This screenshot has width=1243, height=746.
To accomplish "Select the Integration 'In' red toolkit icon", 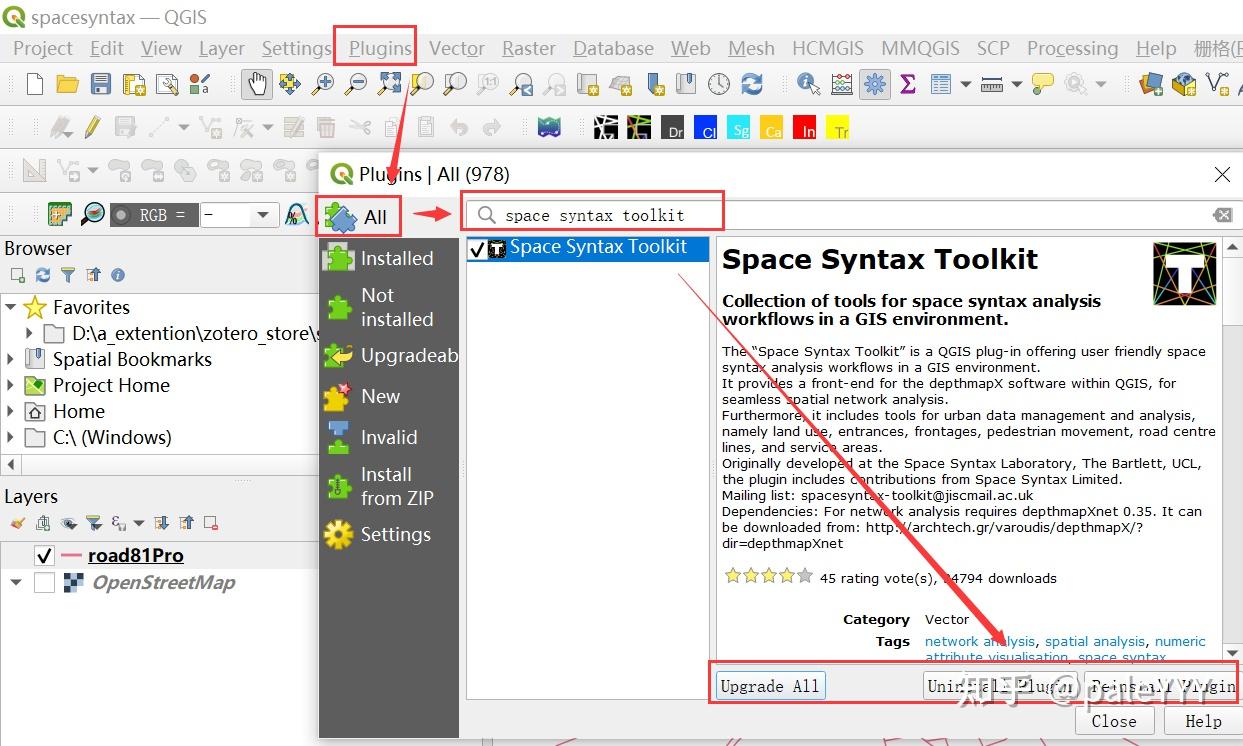I will point(806,127).
